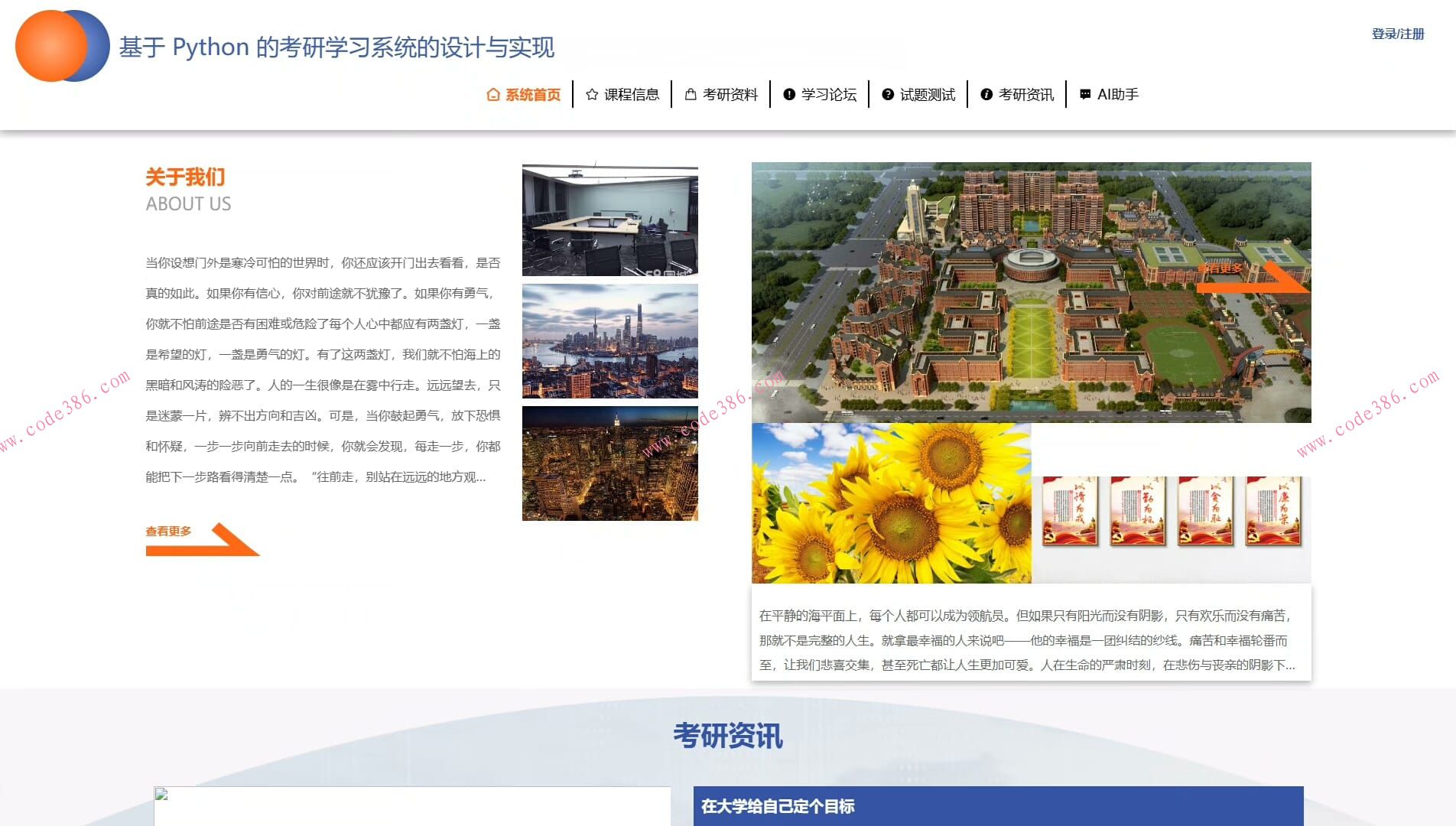The width and height of the screenshot is (1456, 826).
Task: Click the site title 基于 Python 的考研学习系统的设计与实现
Action: point(336,47)
